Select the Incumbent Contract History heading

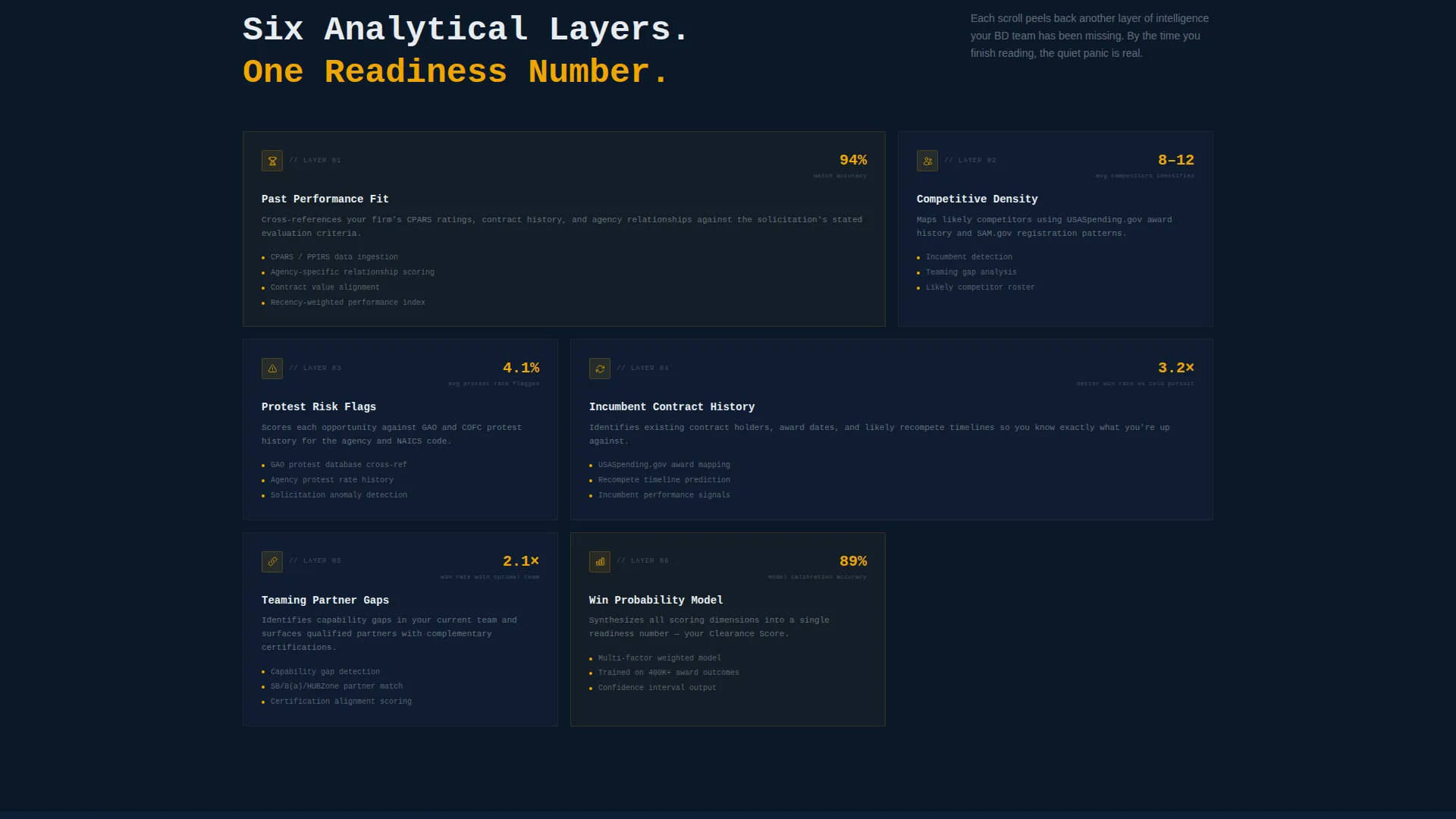[672, 407]
